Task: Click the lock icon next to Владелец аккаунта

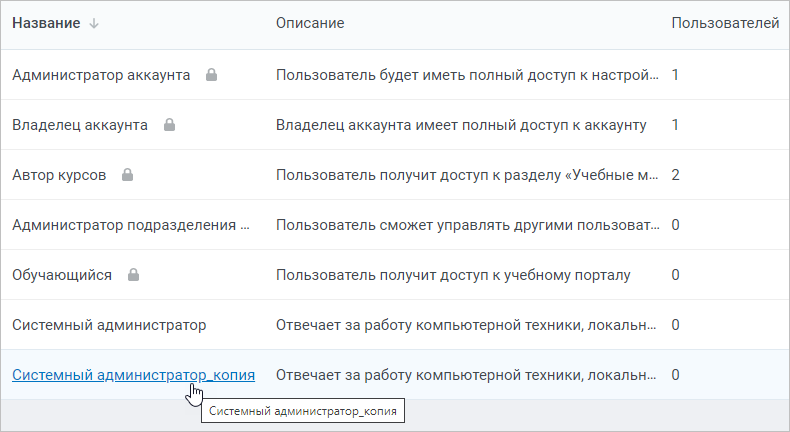Action: click(x=169, y=125)
